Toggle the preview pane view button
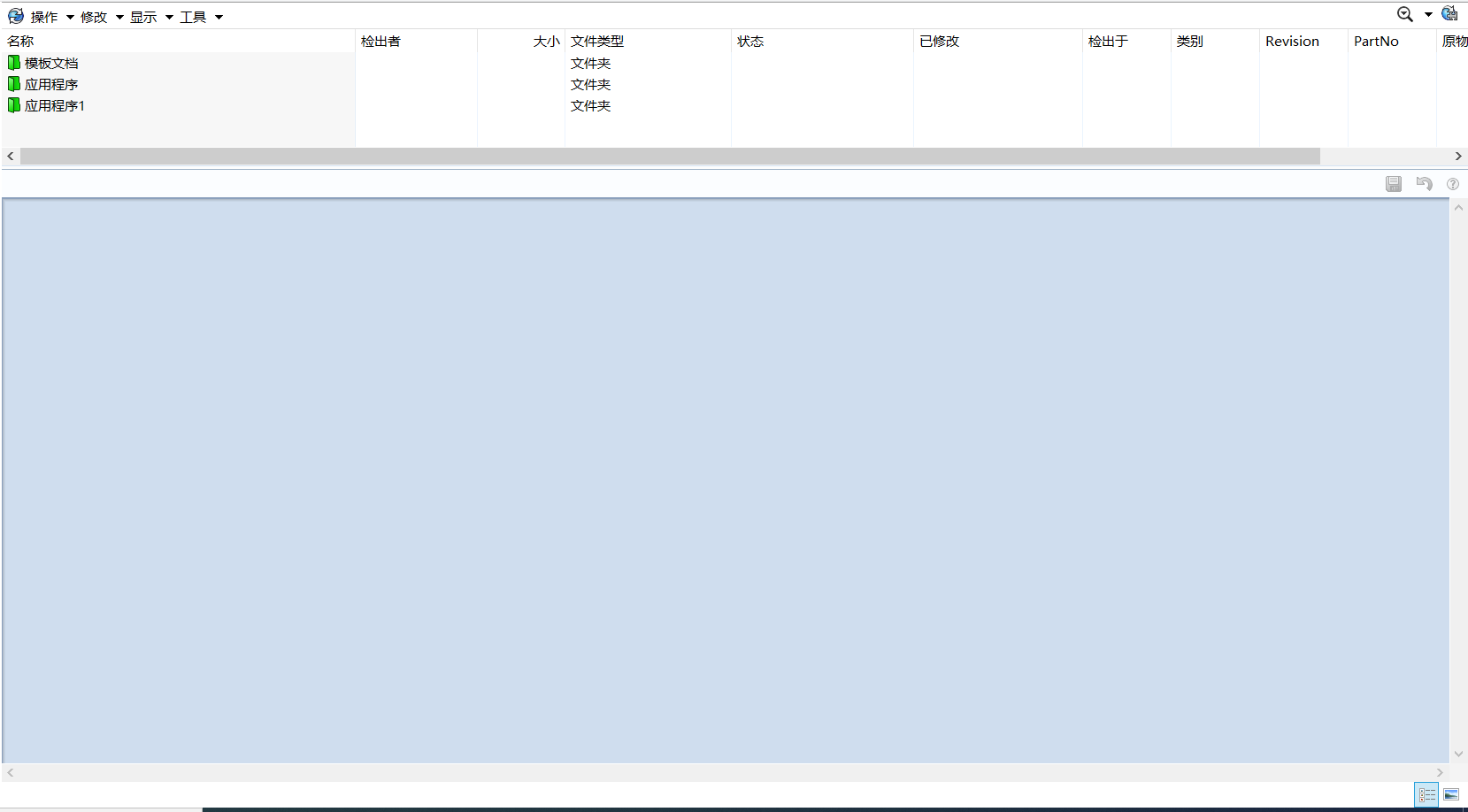This screenshot has height=812, width=1468. coord(1451,794)
